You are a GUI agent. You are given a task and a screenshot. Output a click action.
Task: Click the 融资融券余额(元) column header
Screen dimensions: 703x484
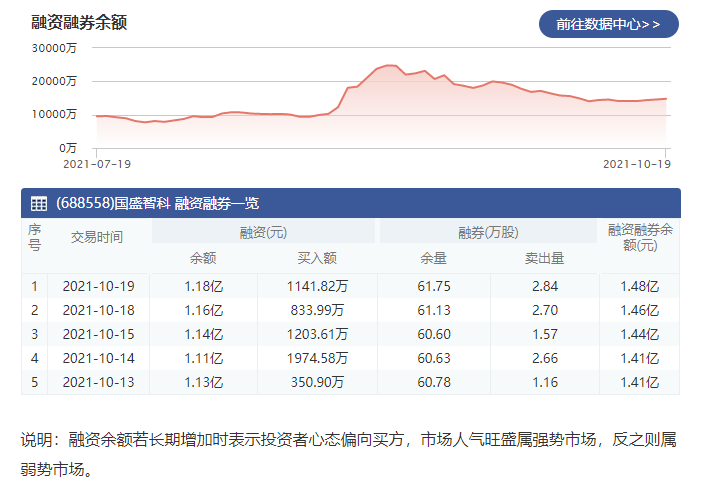640,238
